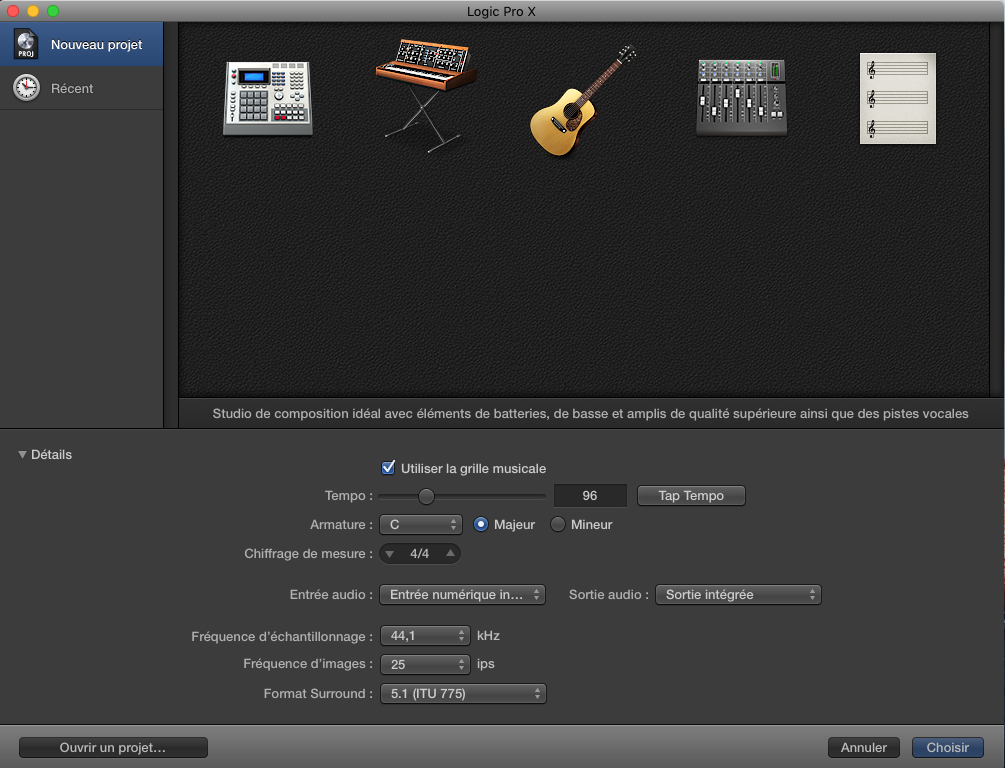Select the mixer console template icon
This screenshot has height=768, width=1005.
(741, 97)
